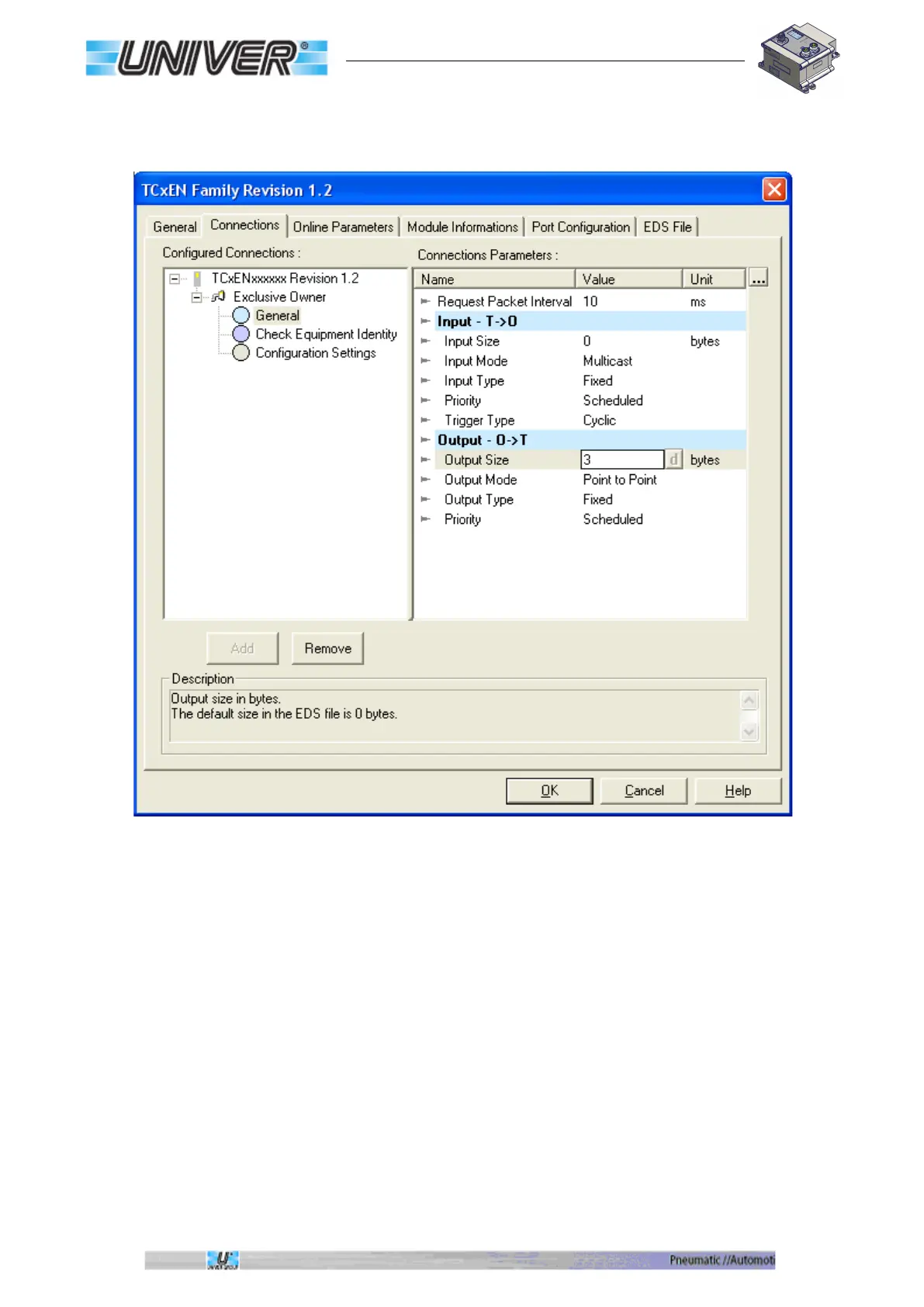Select the Input Size parameter row

click(580, 341)
